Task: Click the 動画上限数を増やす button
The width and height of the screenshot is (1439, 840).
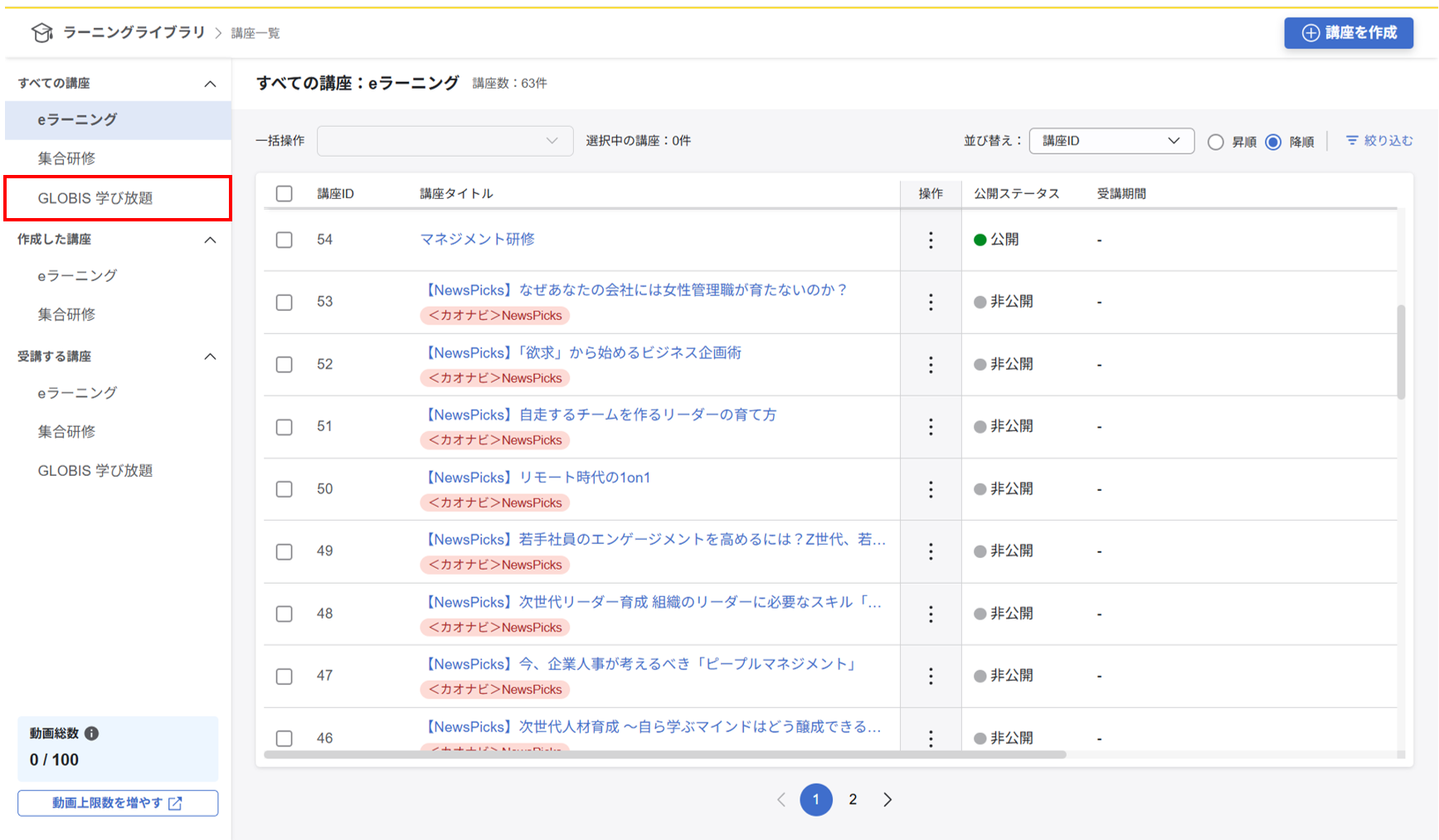Action: (117, 803)
